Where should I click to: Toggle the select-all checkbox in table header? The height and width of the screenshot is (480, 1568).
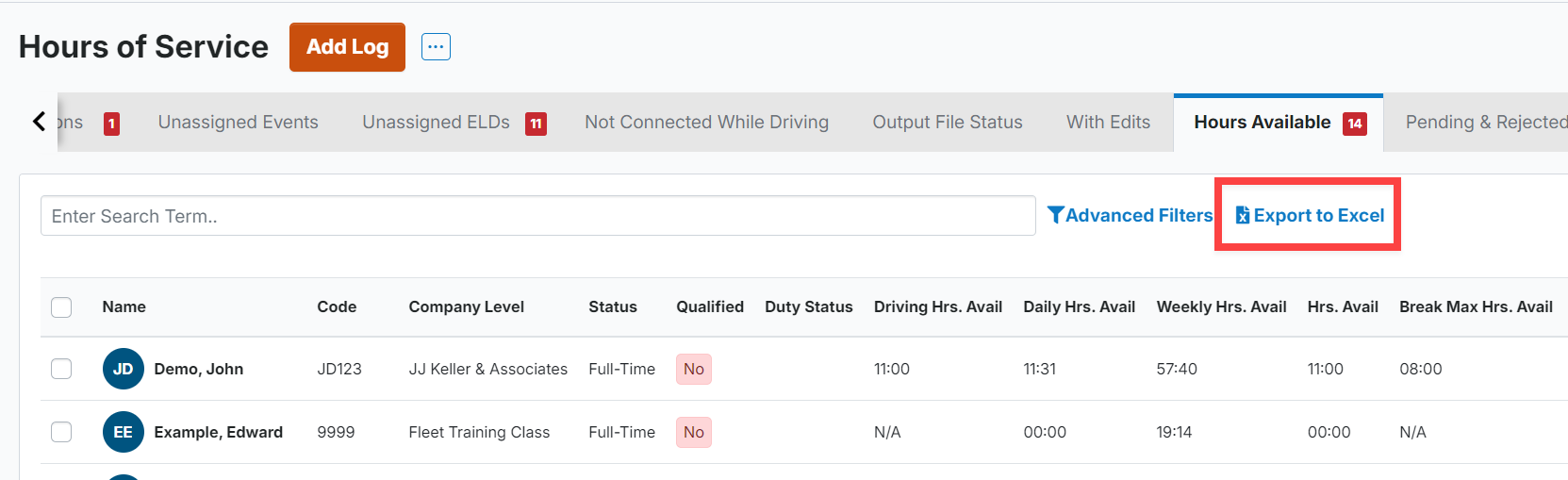(61, 306)
